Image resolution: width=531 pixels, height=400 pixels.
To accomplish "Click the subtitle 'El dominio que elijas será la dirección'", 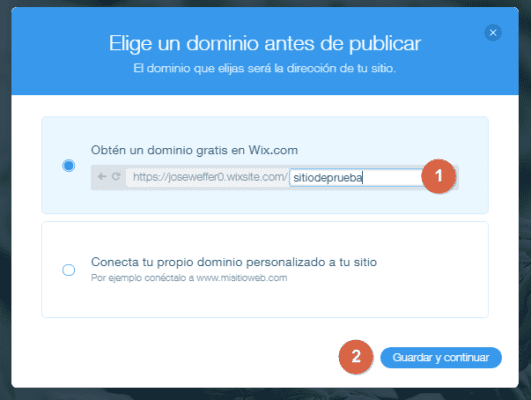I will (x=236, y=68).
